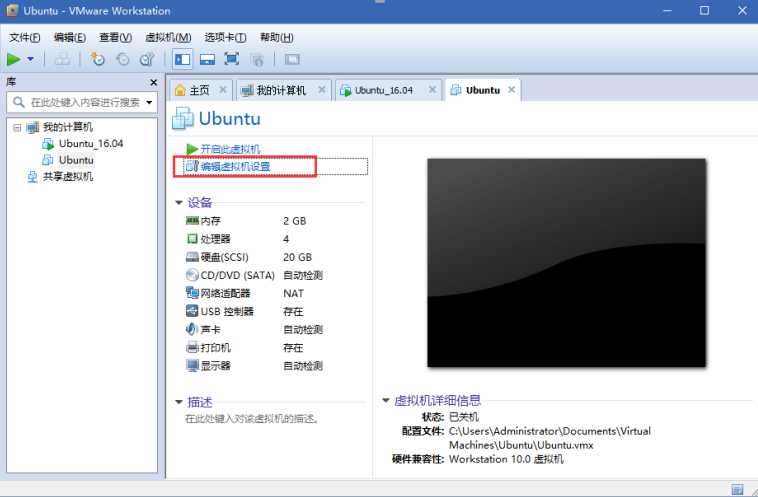The image size is (758, 497).
Task: Click 编辑虚拟机设置 link
Action: (235, 167)
